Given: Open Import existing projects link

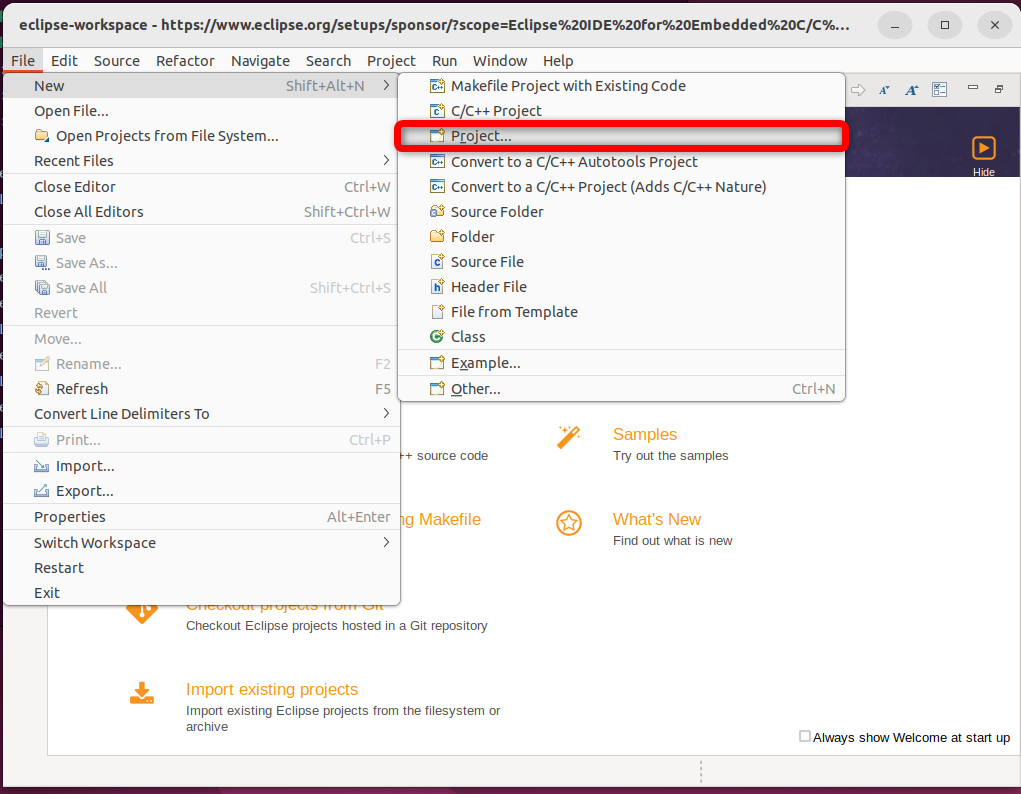Looking at the screenshot, I should (272, 689).
